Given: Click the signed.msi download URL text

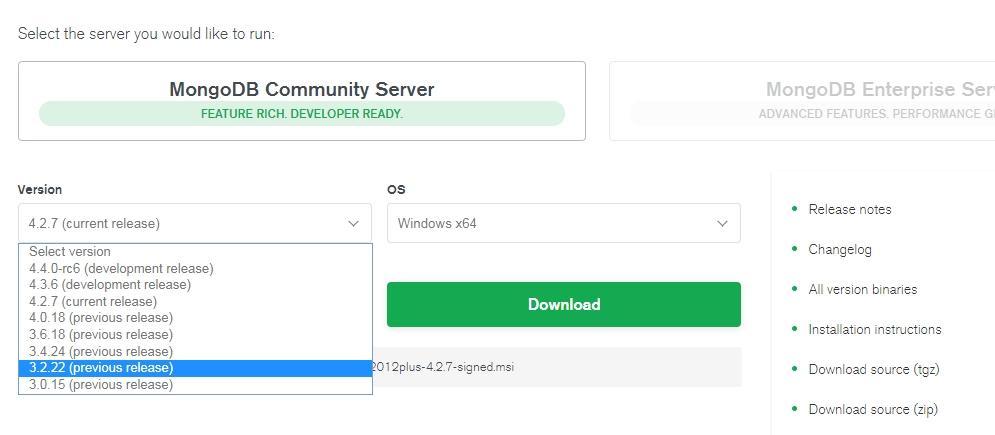Looking at the screenshot, I should 442,367.
